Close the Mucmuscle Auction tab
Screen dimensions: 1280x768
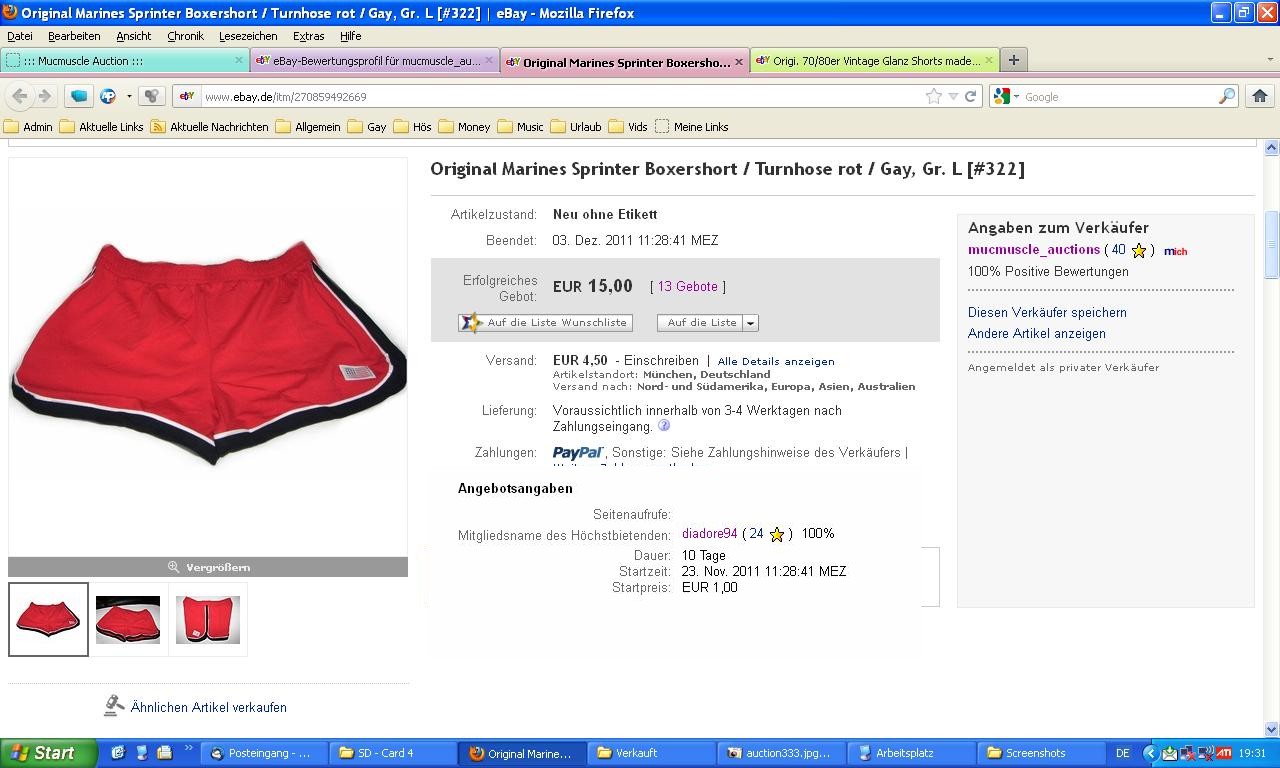(x=239, y=60)
